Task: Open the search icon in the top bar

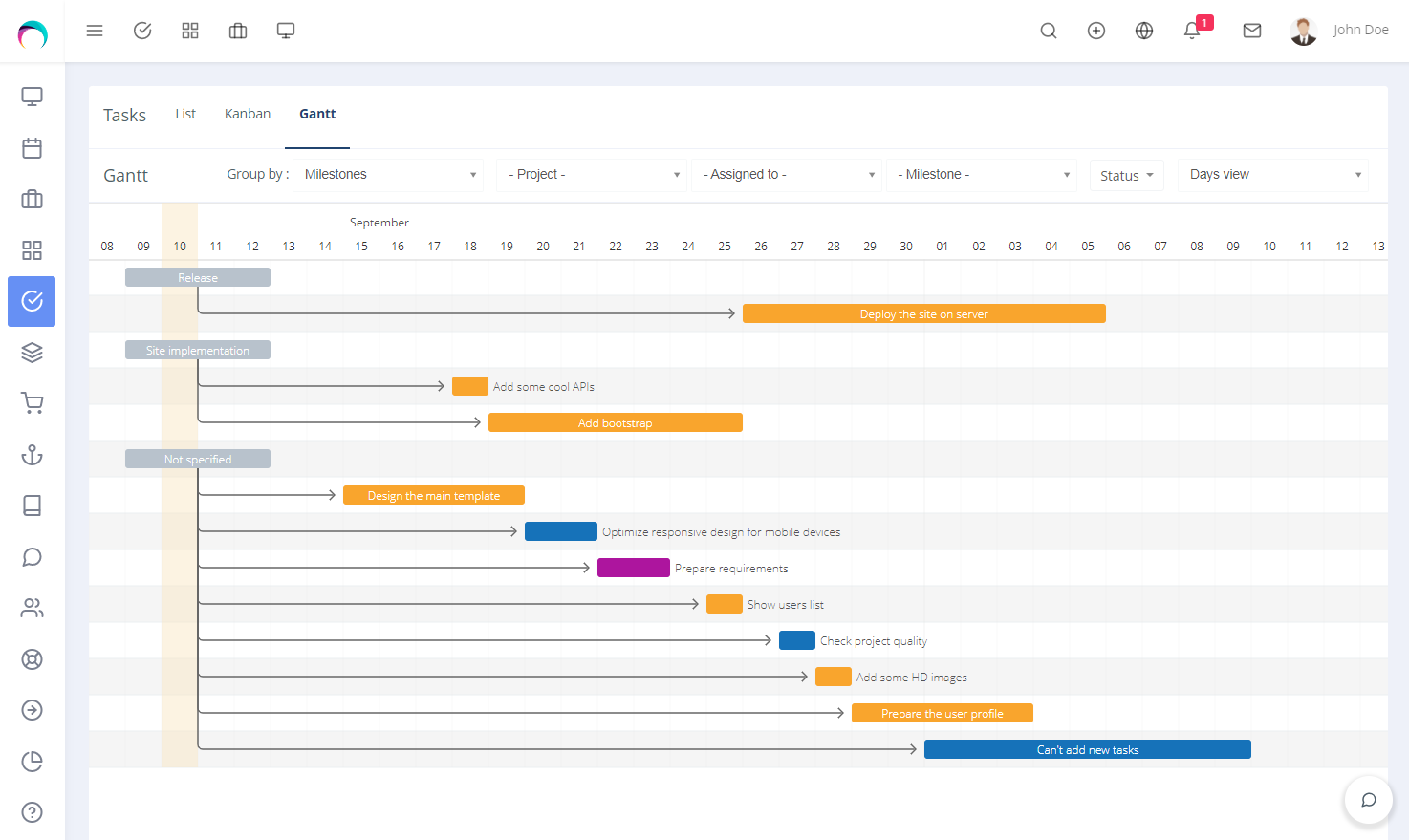Action: tap(1048, 30)
